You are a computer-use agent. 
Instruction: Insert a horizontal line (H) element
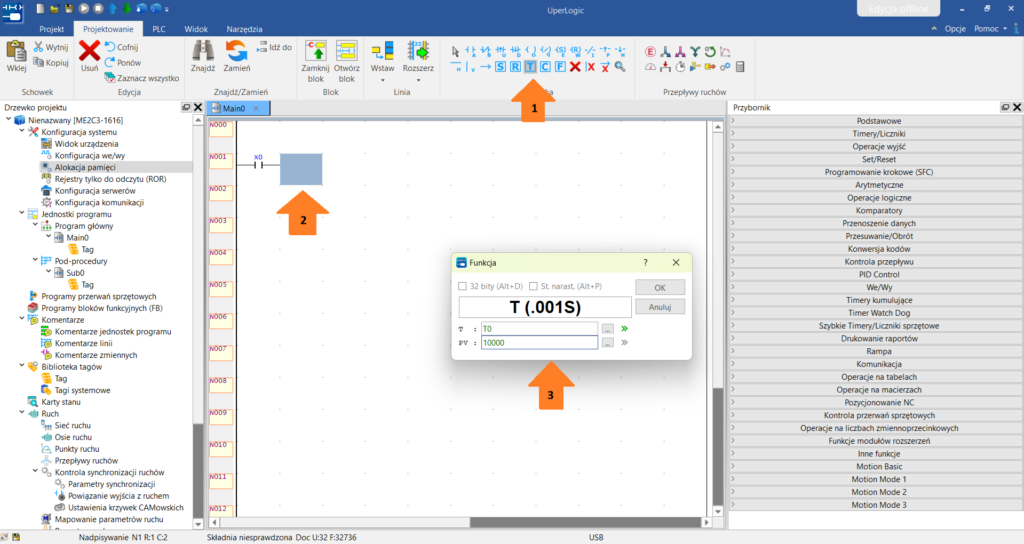point(455,67)
